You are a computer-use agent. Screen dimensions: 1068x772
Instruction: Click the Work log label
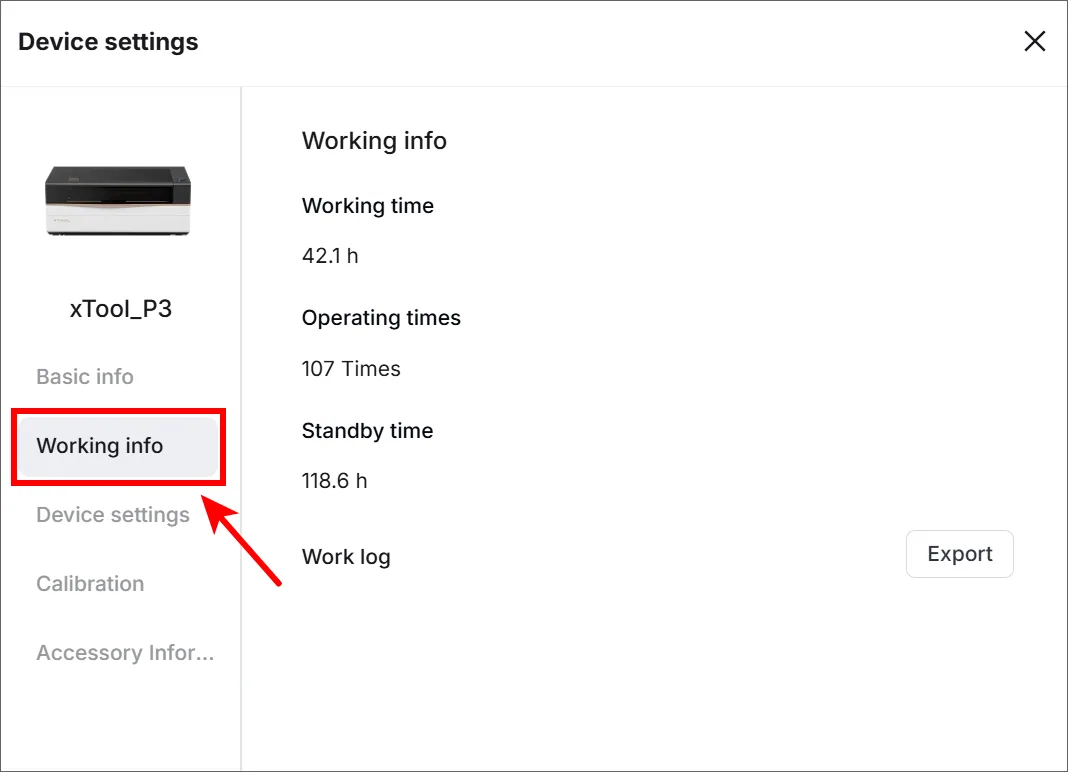click(x=346, y=557)
